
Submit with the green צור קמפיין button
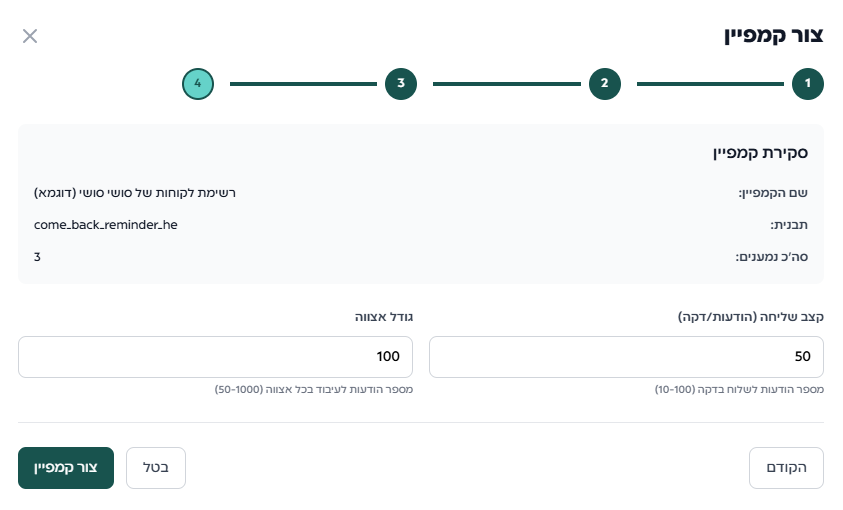point(66,468)
